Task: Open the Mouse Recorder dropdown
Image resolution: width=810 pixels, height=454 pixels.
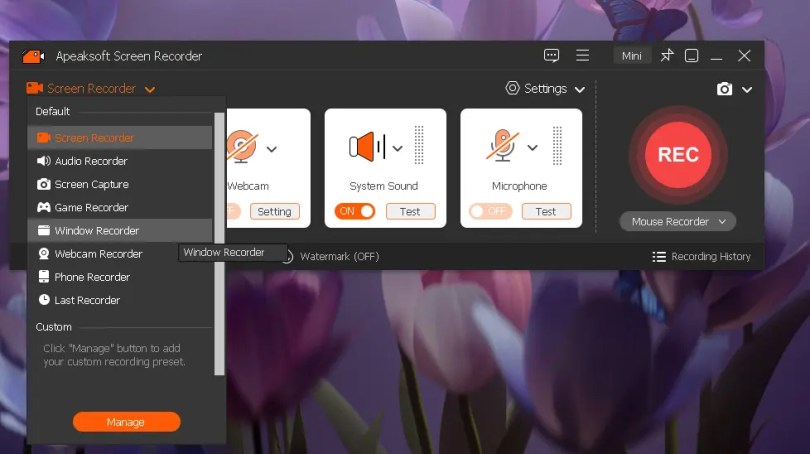Action: tap(678, 222)
